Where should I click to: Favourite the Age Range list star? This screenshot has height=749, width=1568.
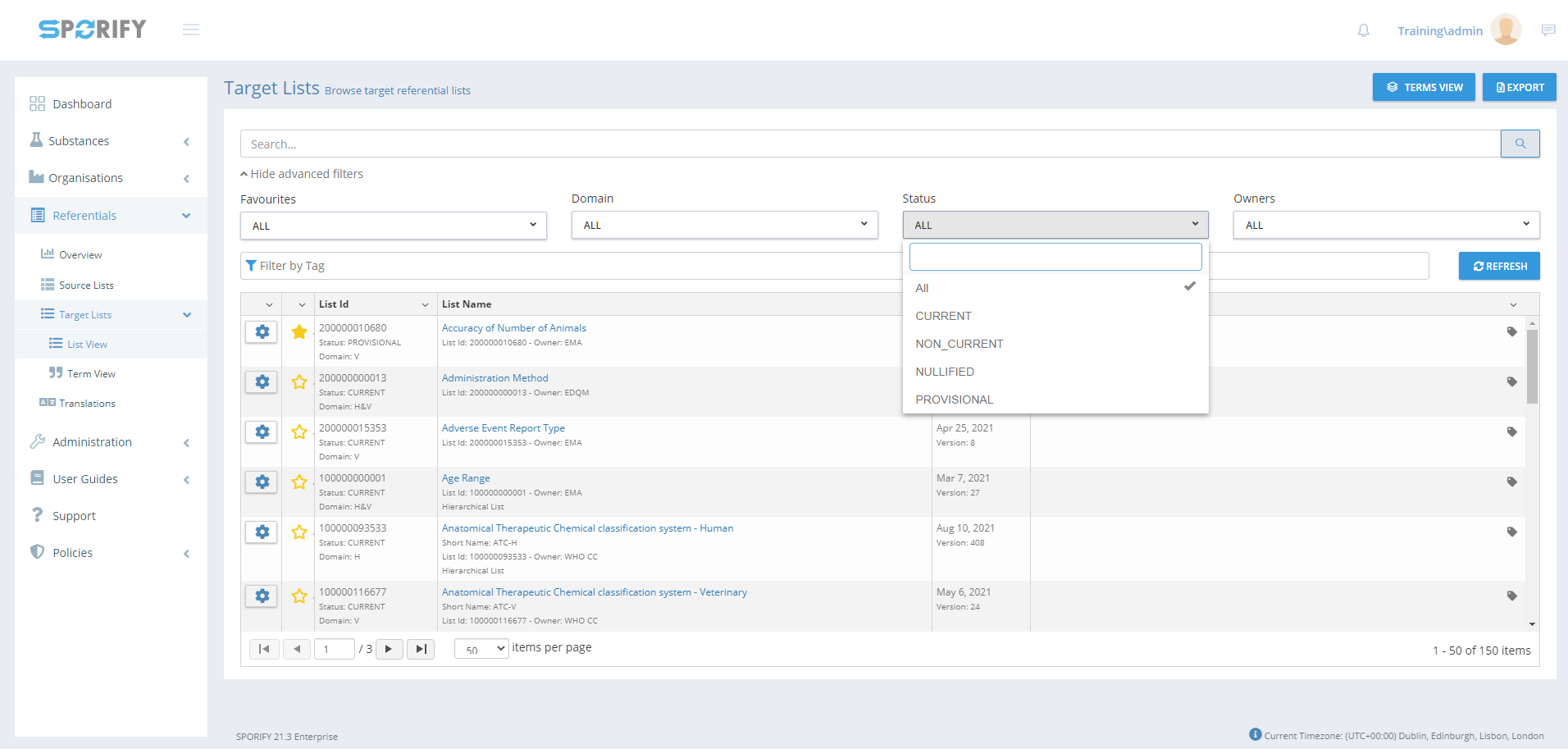pos(299,482)
